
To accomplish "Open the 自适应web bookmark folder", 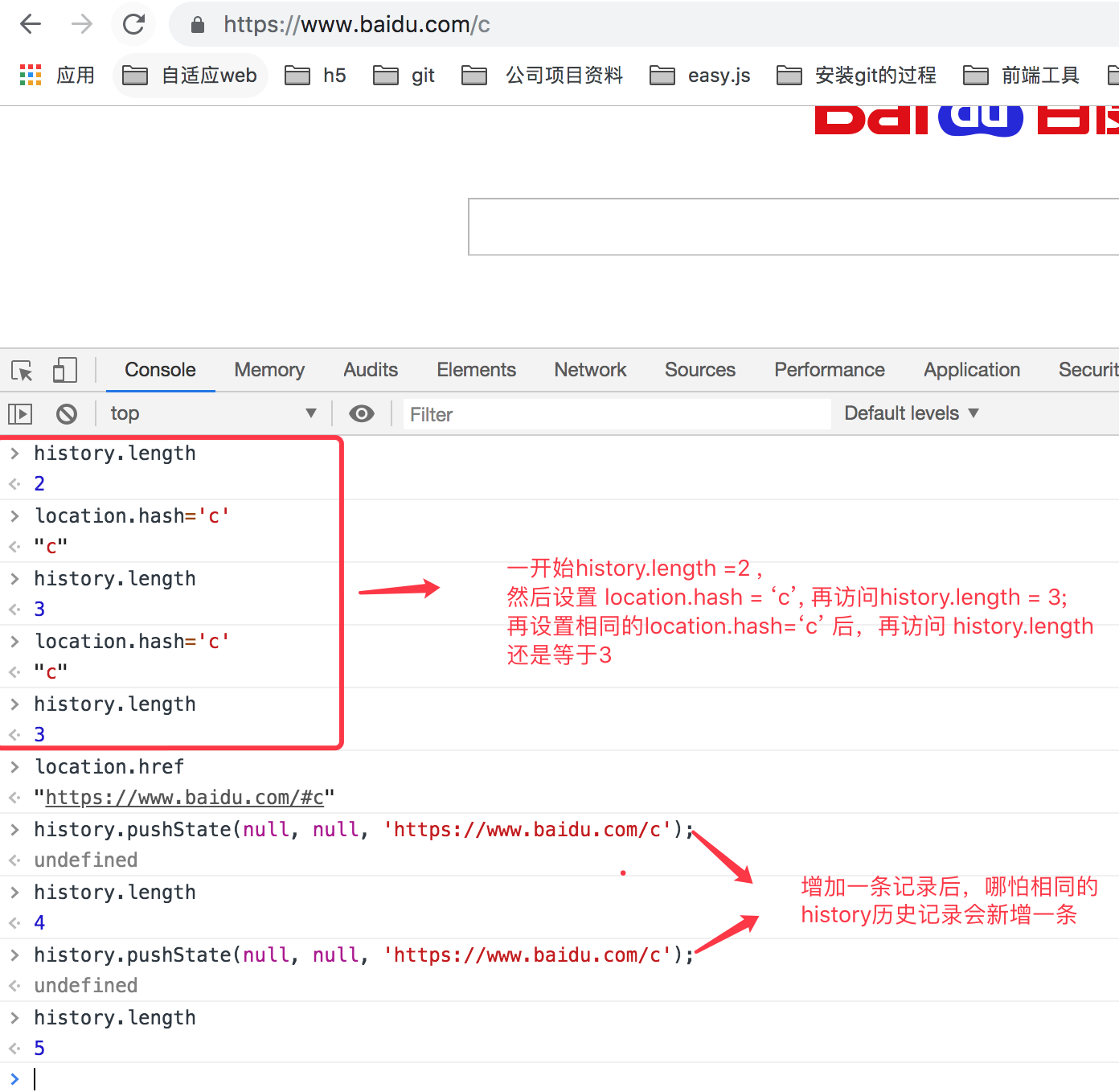I will coord(191,76).
